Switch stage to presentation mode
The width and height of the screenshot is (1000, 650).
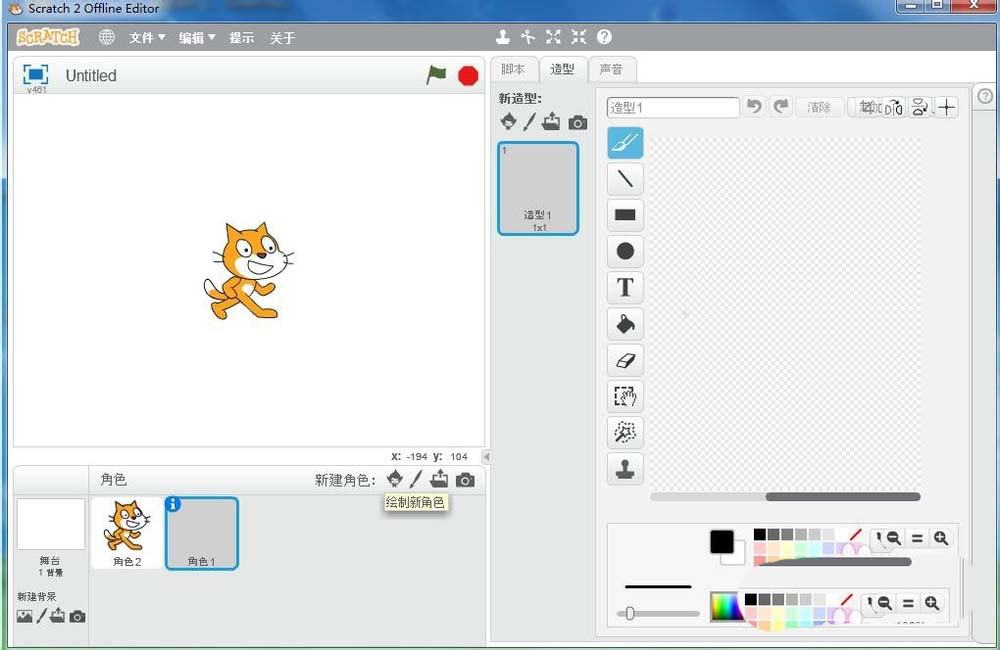coord(36,75)
